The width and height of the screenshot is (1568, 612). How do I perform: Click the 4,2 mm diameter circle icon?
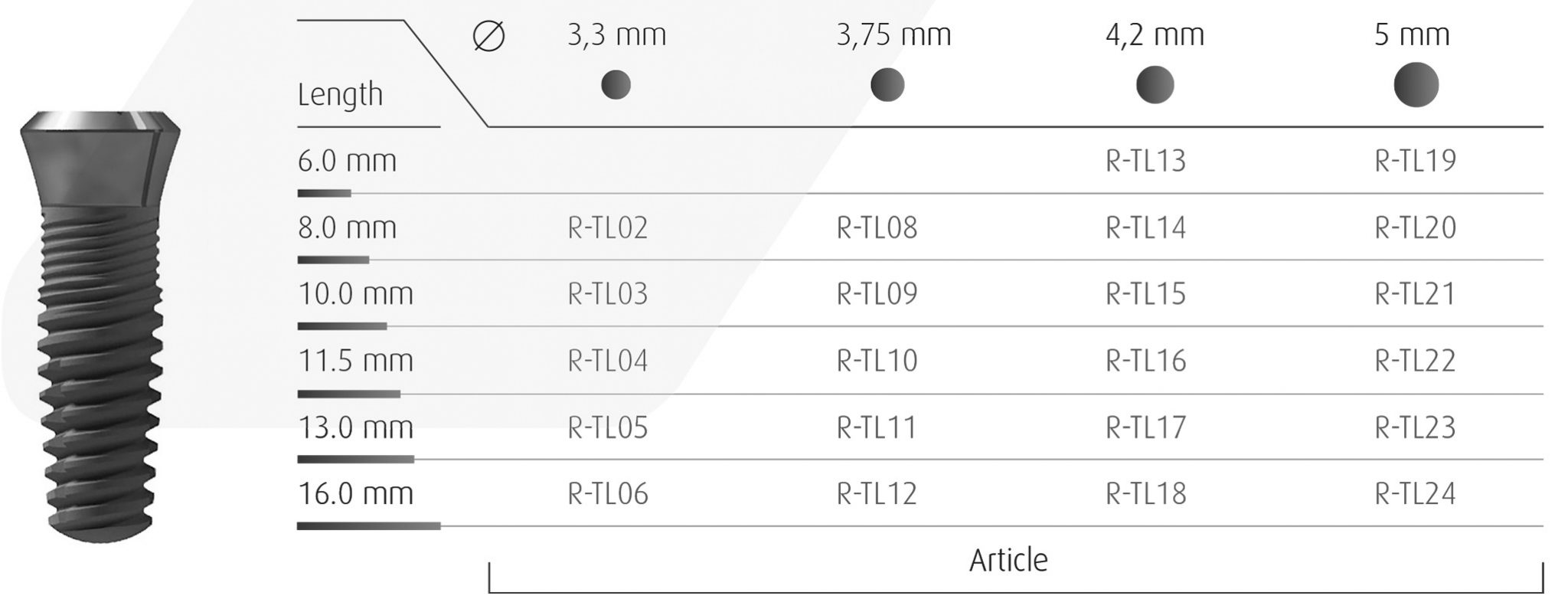[x=1155, y=84]
